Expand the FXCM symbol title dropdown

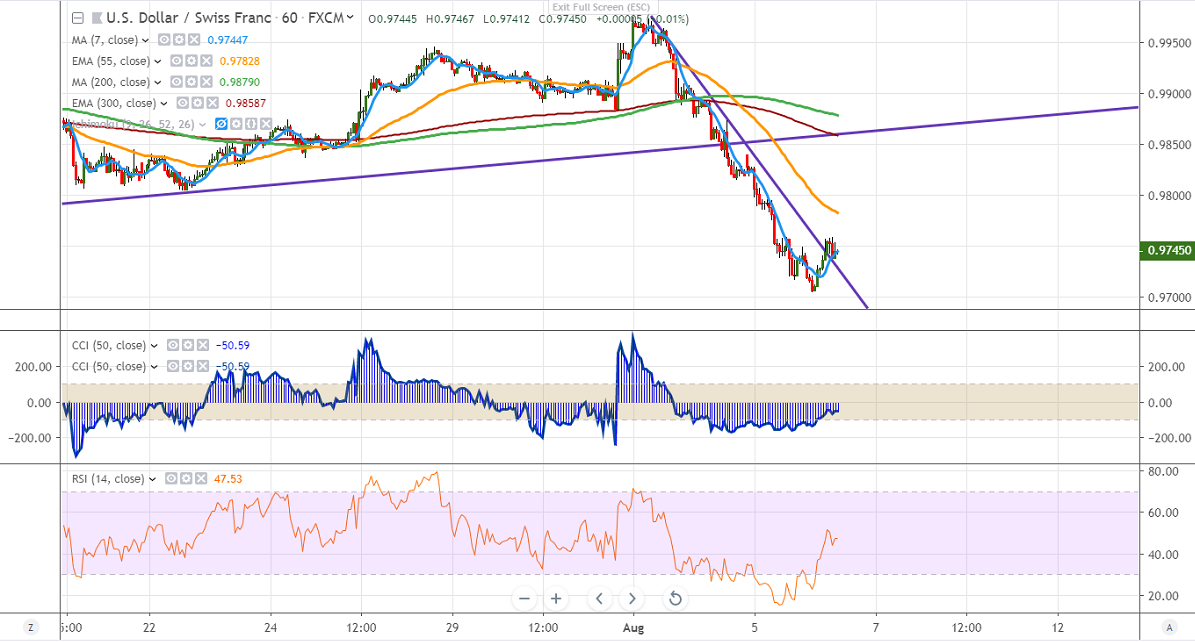coord(350,18)
